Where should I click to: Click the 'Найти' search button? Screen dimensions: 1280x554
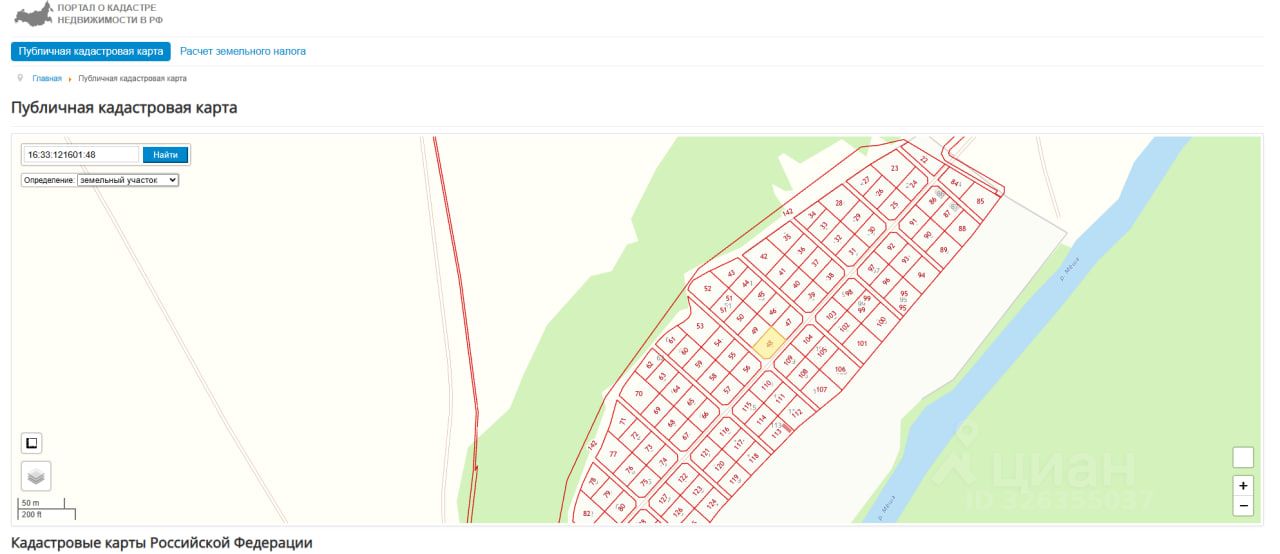coord(165,155)
